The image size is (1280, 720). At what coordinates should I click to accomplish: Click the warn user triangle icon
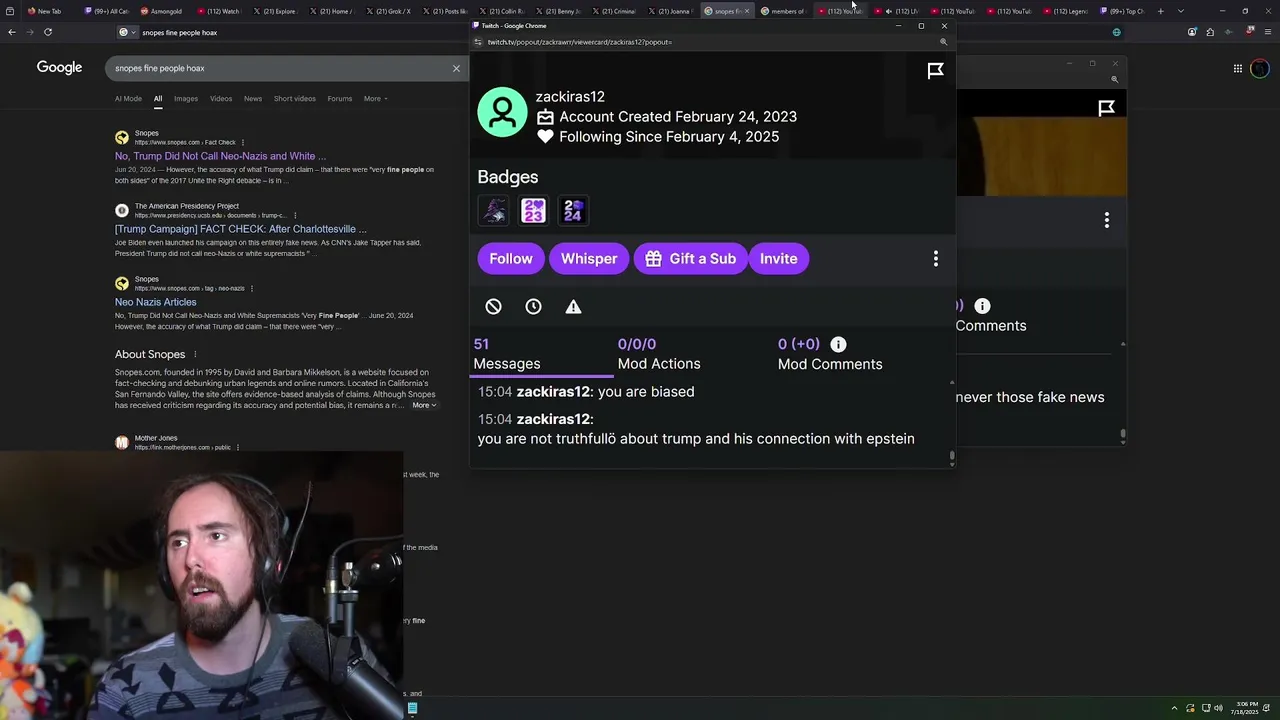573,307
